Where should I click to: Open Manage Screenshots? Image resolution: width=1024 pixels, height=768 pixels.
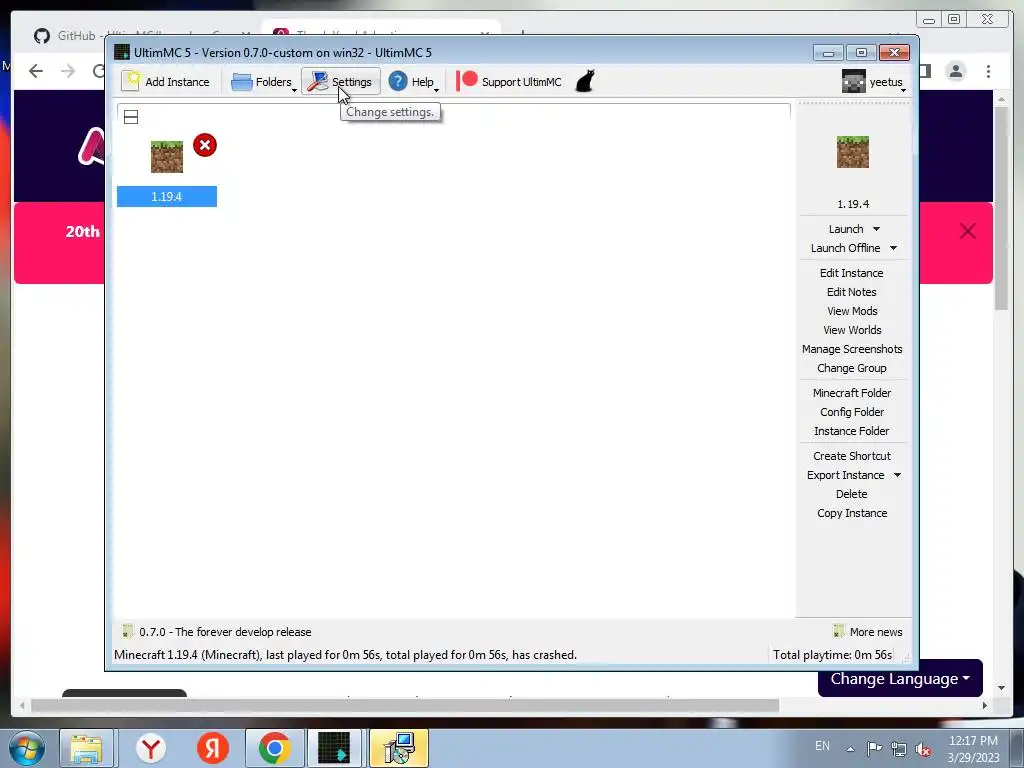tap(852, 349)
